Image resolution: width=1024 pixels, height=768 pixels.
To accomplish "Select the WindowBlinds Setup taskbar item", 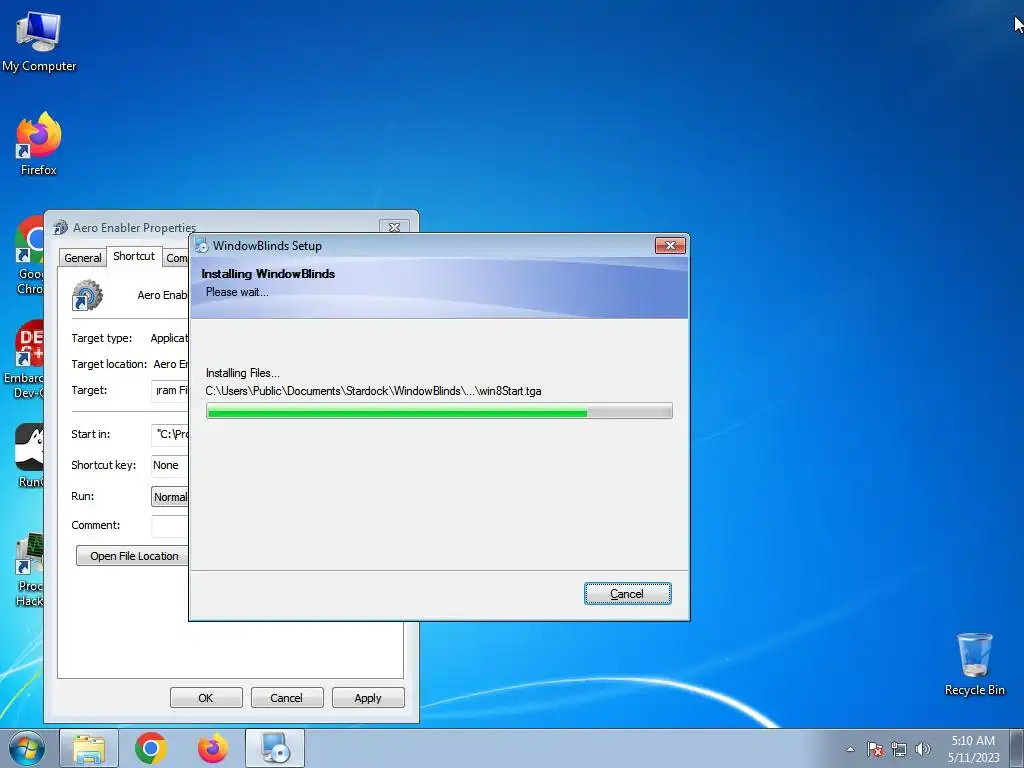I will (x=275, y=748).
